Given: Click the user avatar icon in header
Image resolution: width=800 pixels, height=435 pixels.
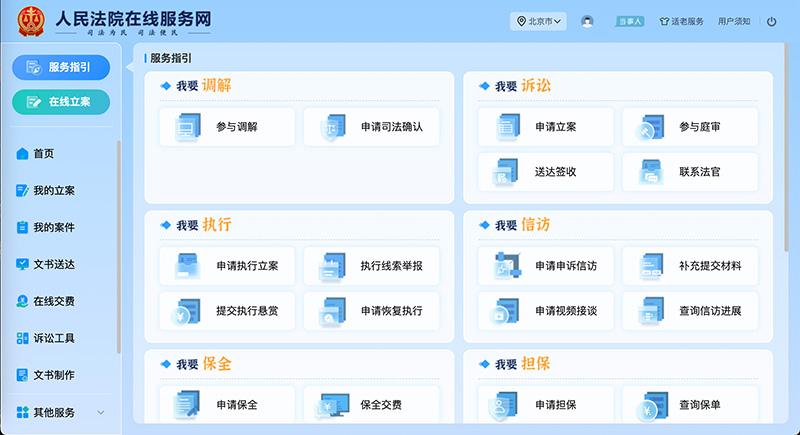Looking at the screenshot, I should click(587, 21).
